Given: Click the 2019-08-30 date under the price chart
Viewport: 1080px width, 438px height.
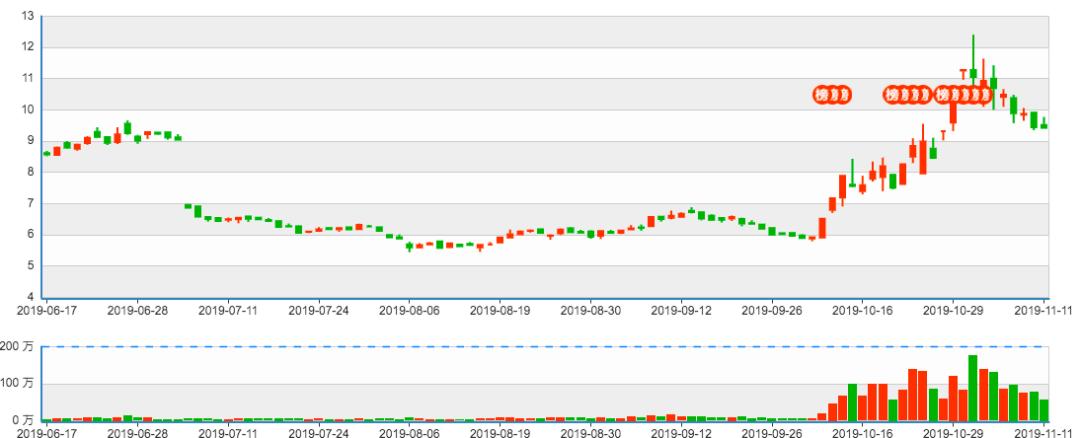Looking at the screenshot, I should point(590,310).
